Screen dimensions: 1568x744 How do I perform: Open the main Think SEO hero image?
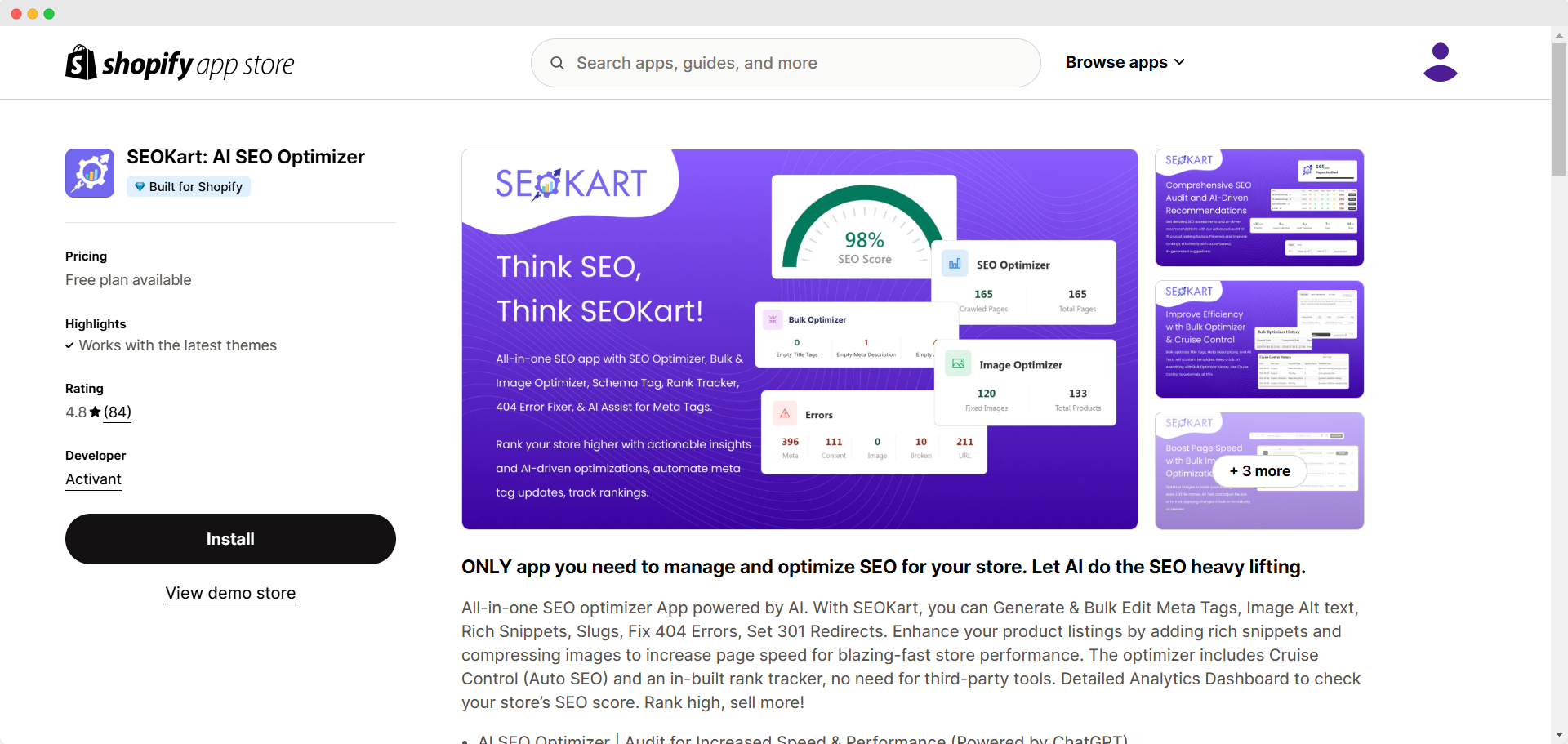pos(800,339)
